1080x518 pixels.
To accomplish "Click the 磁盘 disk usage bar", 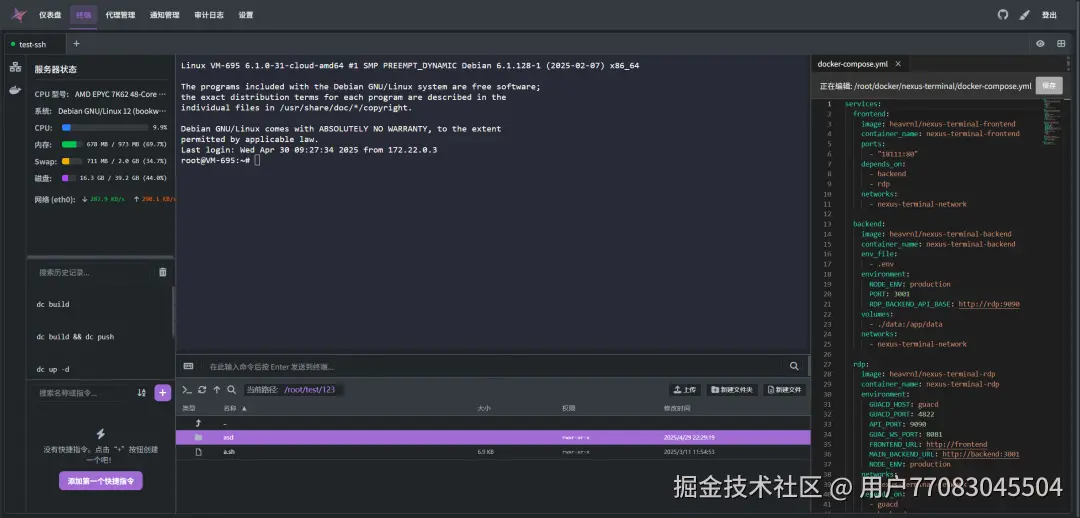I will [68, 178].
